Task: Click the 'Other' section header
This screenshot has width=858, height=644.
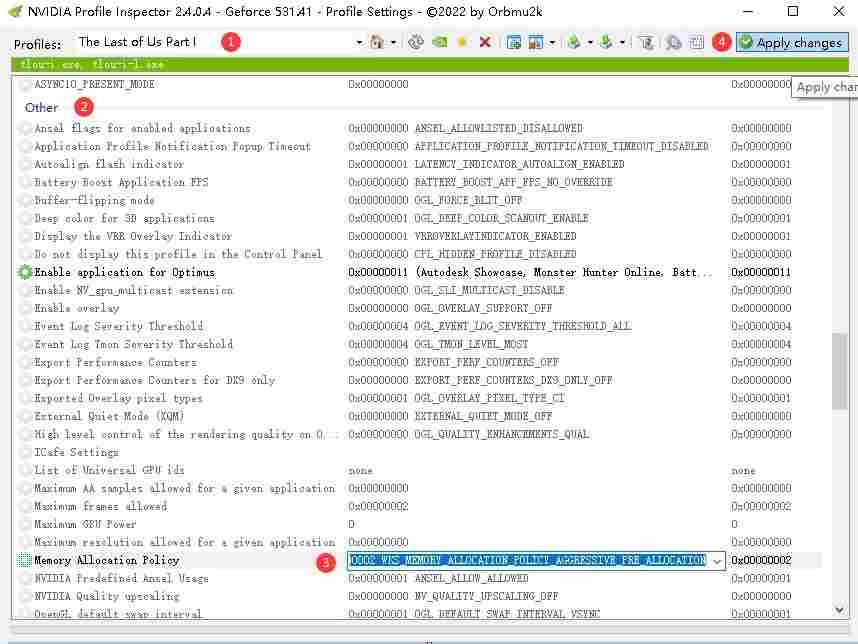Action: [42, 107]
